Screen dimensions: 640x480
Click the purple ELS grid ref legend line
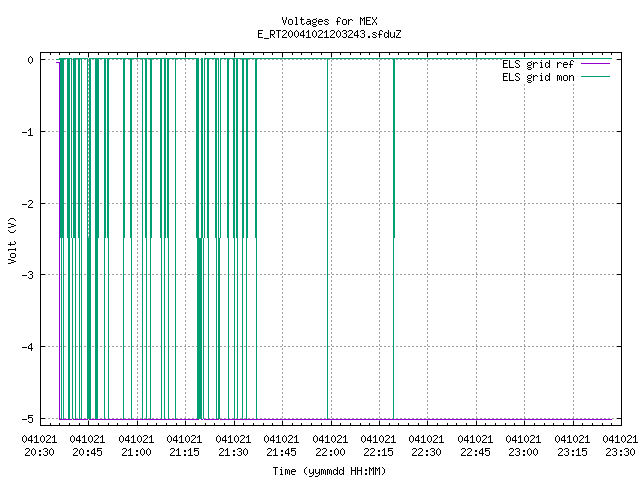pos(595,64)
